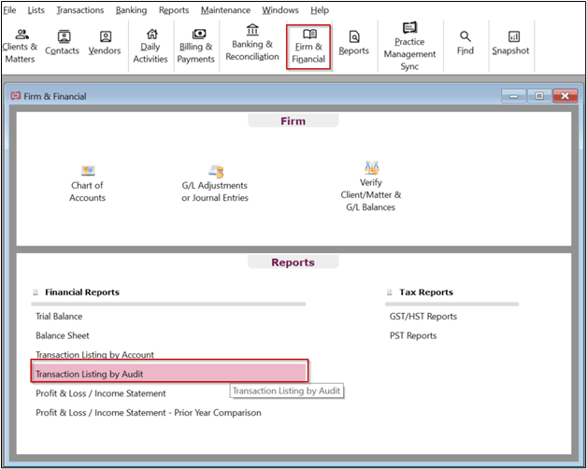Viewport: 587px width, 469px height.
Task: Select the Vendors toolbar icon
Action: (105, 43)
